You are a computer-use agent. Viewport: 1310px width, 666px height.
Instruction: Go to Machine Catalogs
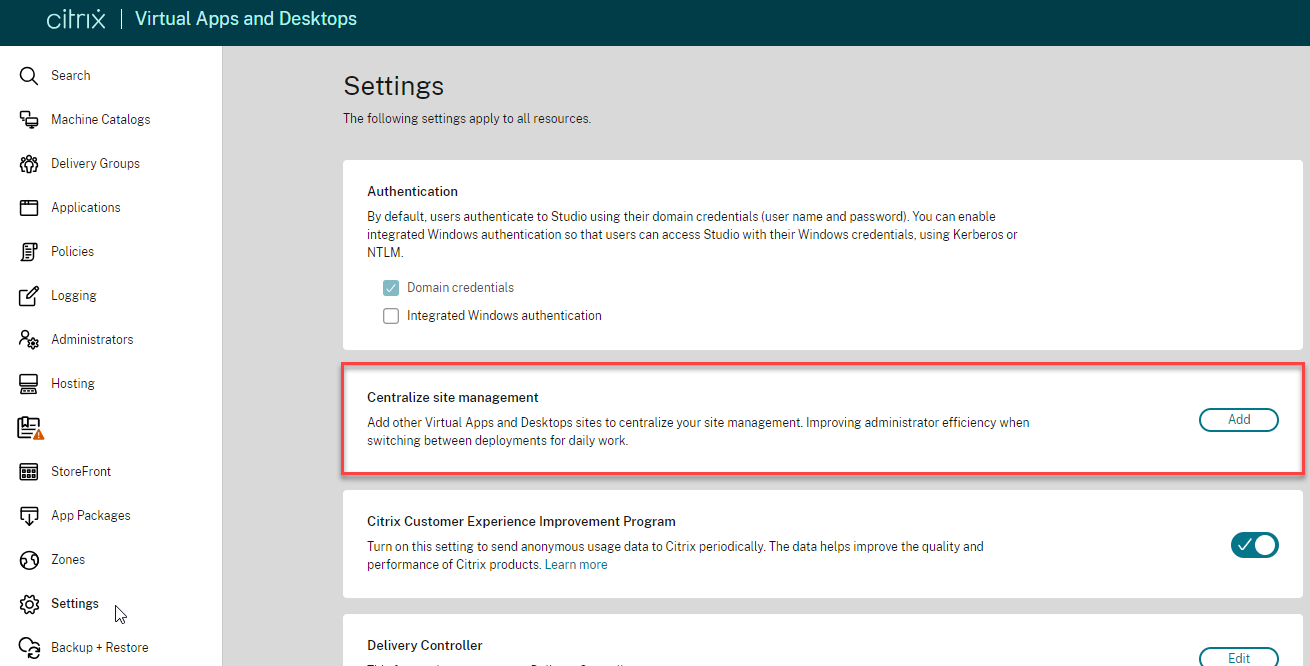click(101, 120)
